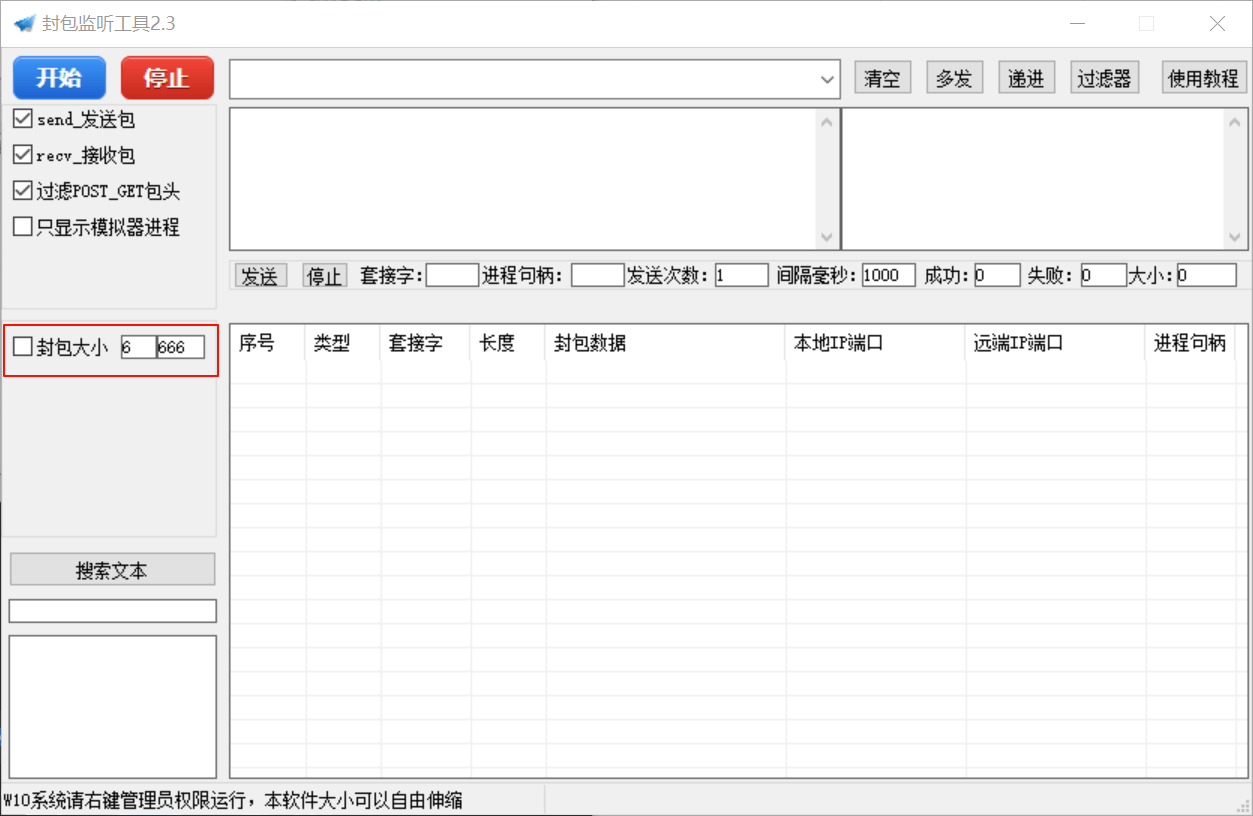Click the 失败 counter field
This screenshot has height=816, width=1253.
(1104, 275)
